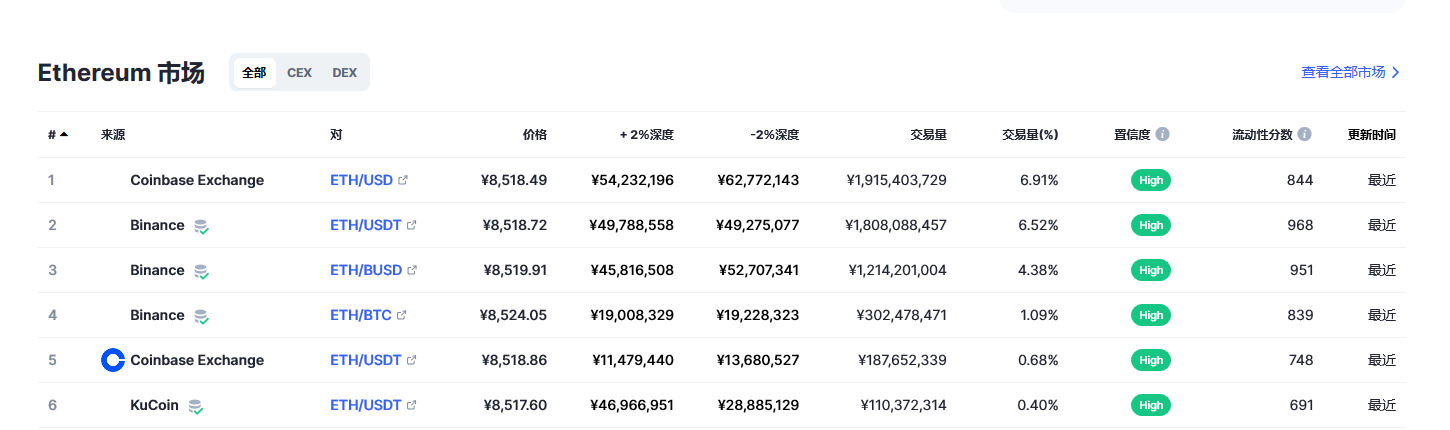This screenshot has height=430, width=1450.
Task: Sort the table by 价格 column header
Action: click(535, 134)
